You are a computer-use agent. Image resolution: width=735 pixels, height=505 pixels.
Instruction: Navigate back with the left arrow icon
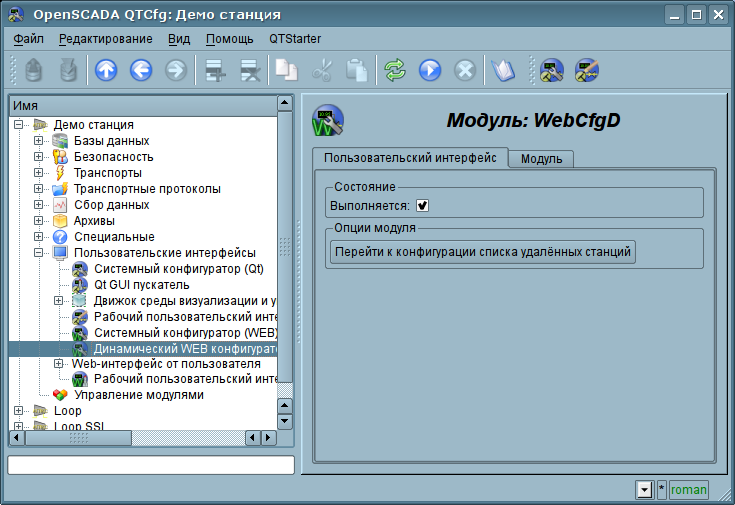tap(141, 70)
